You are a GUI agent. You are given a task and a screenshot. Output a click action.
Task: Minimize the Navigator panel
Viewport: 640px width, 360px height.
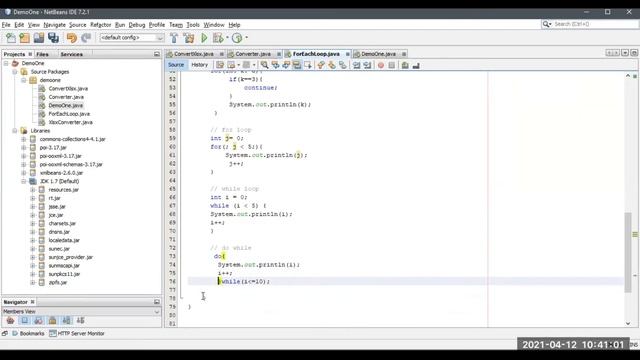157,302
